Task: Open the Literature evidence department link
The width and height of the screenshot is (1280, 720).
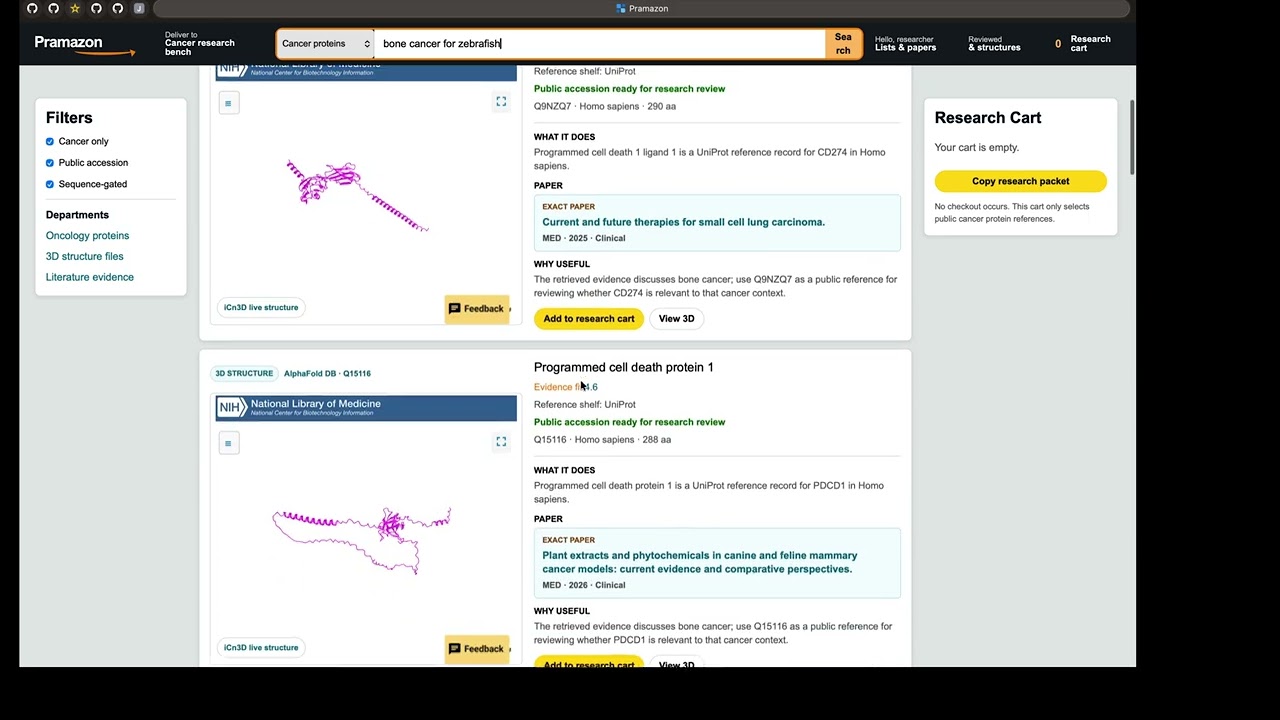Action: (90, 278)
